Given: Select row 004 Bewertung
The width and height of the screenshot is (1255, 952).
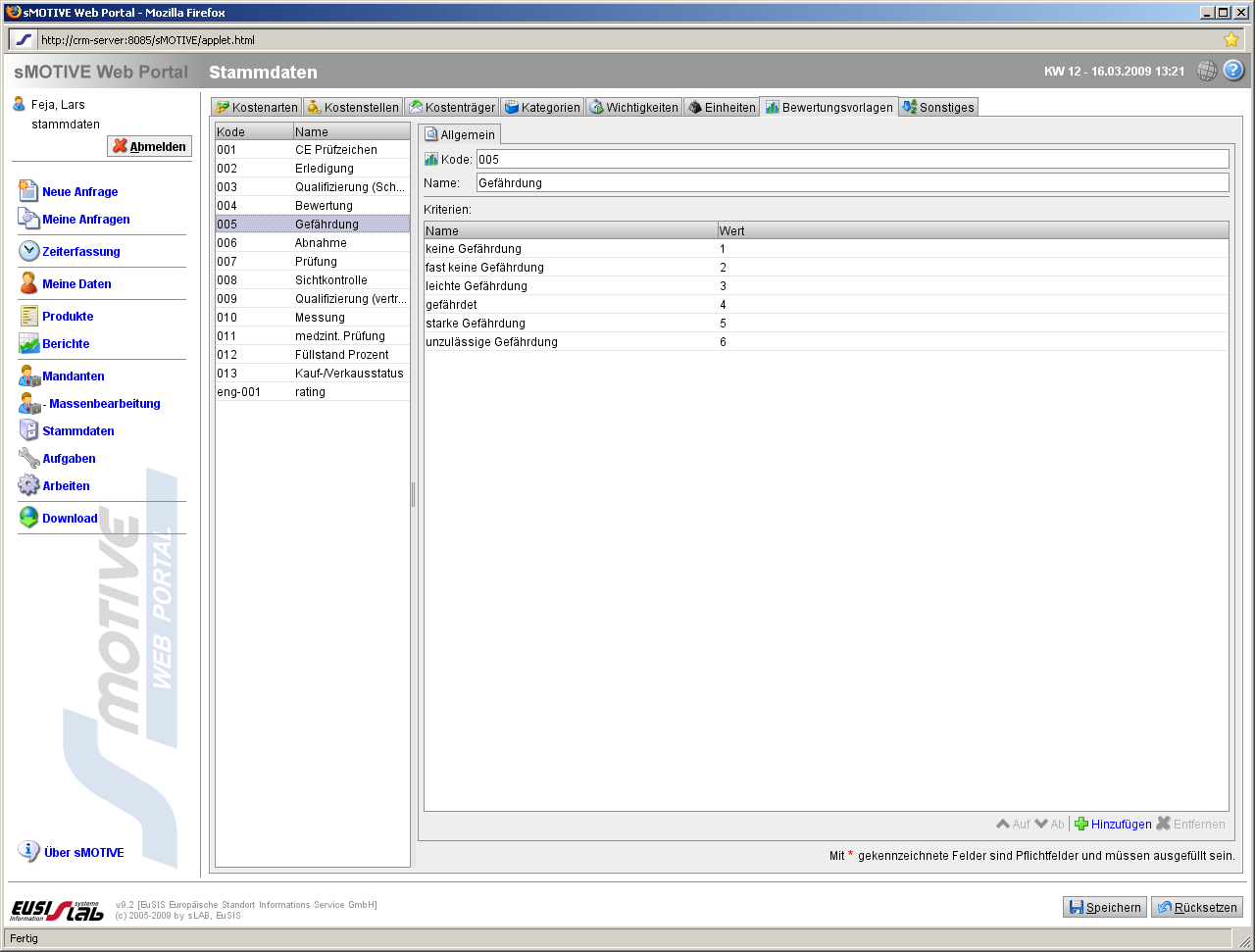Looking at the screenshot, I should pyautogui.click(x=313, y=206).
